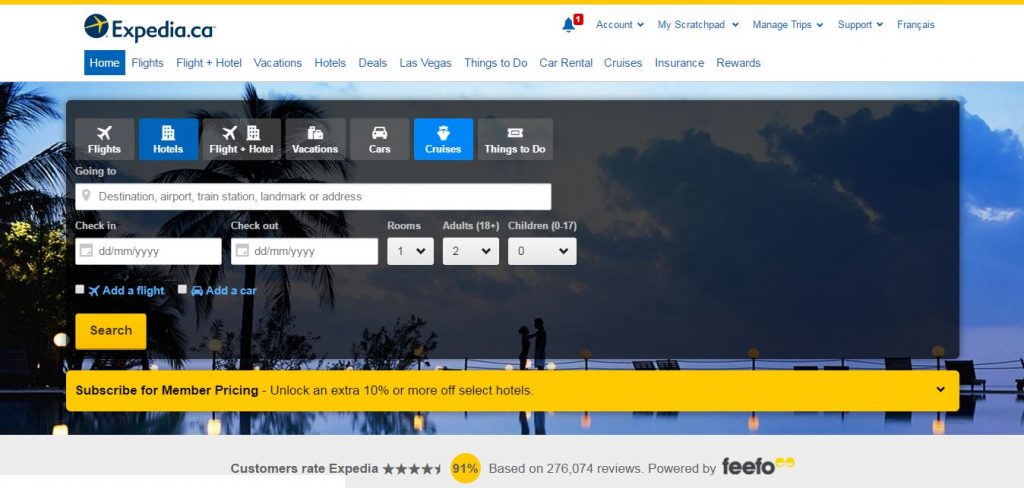Open the Car Rental nav item
This screenshot has height=488, width=1024.
pyautogui.click(x=566, y=63)
